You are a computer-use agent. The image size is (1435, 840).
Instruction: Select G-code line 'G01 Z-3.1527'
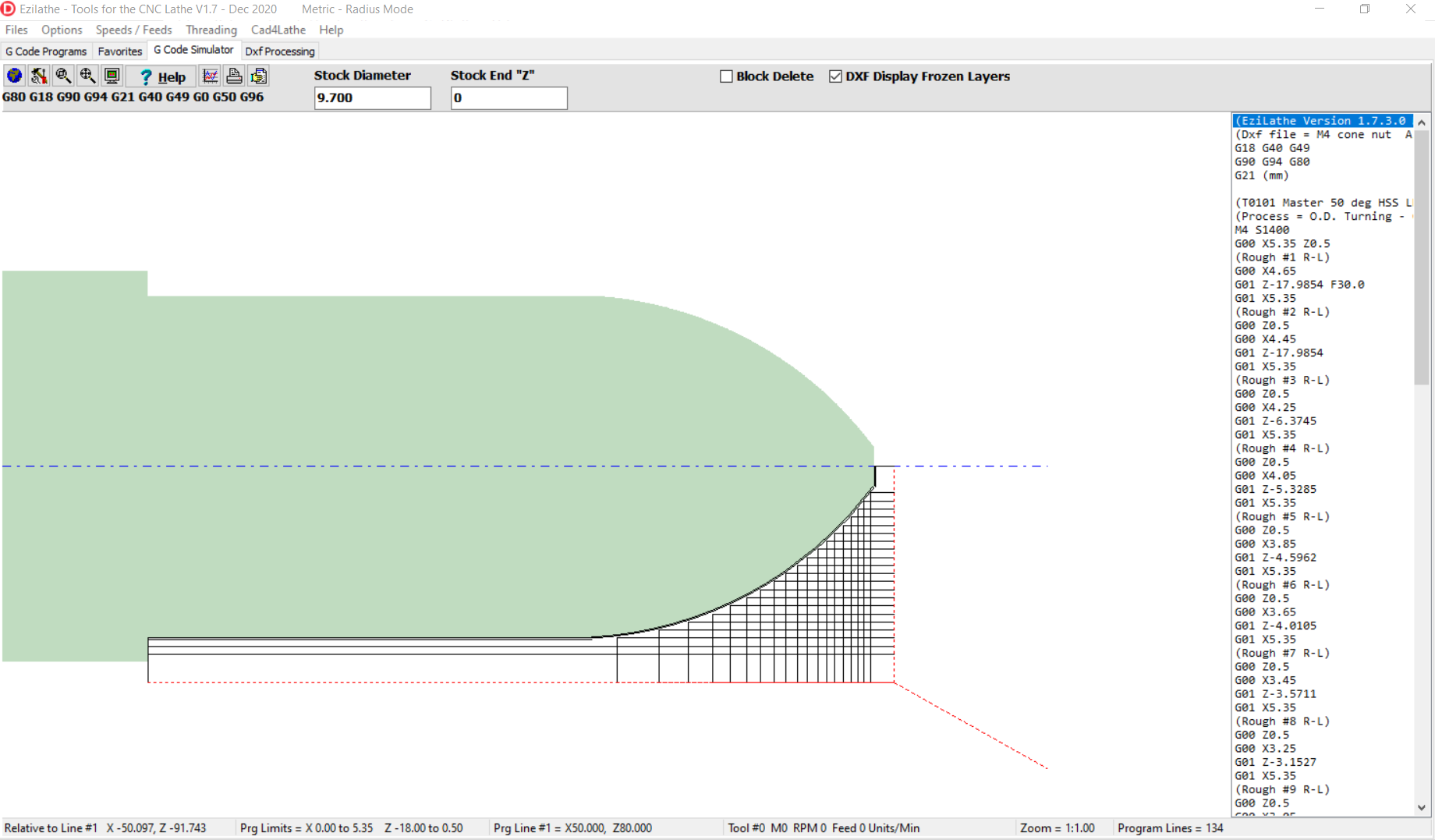tap(1275, 763)
